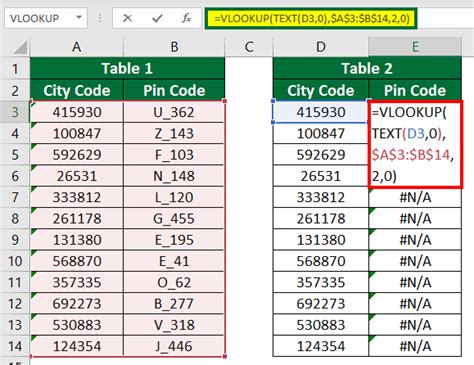Screen dimensions: 474x365
Task: Click Pin Code header in Table 1
Action: tap(174, 90)
